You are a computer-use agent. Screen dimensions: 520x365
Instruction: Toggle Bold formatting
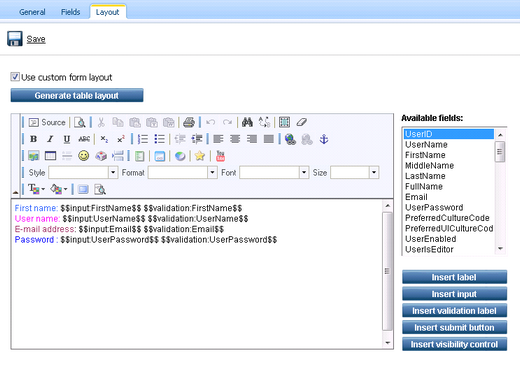coord(33,139)
